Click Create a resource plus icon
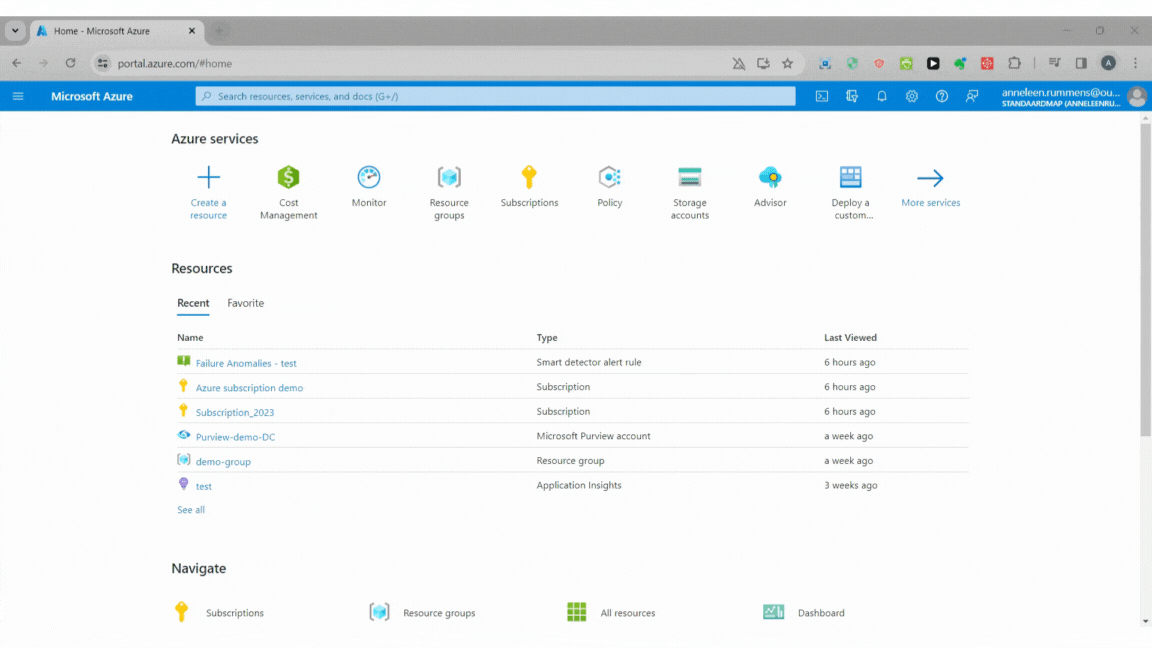This screenshot has width=1152, height=648. [x=209, y=177]
